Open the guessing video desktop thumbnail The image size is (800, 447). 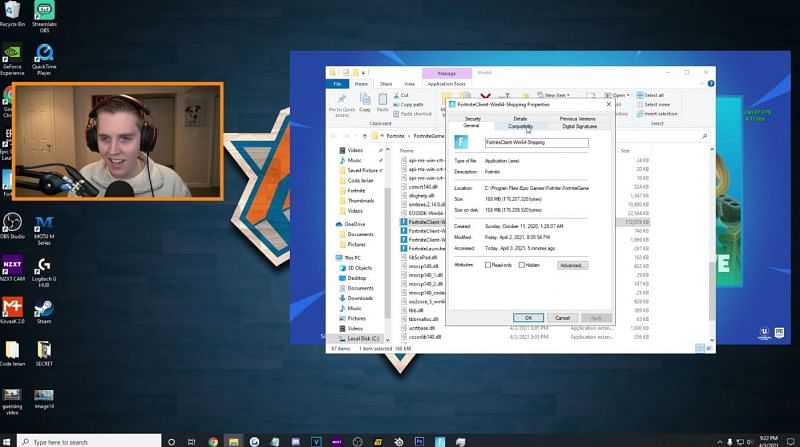pos(12,402)
